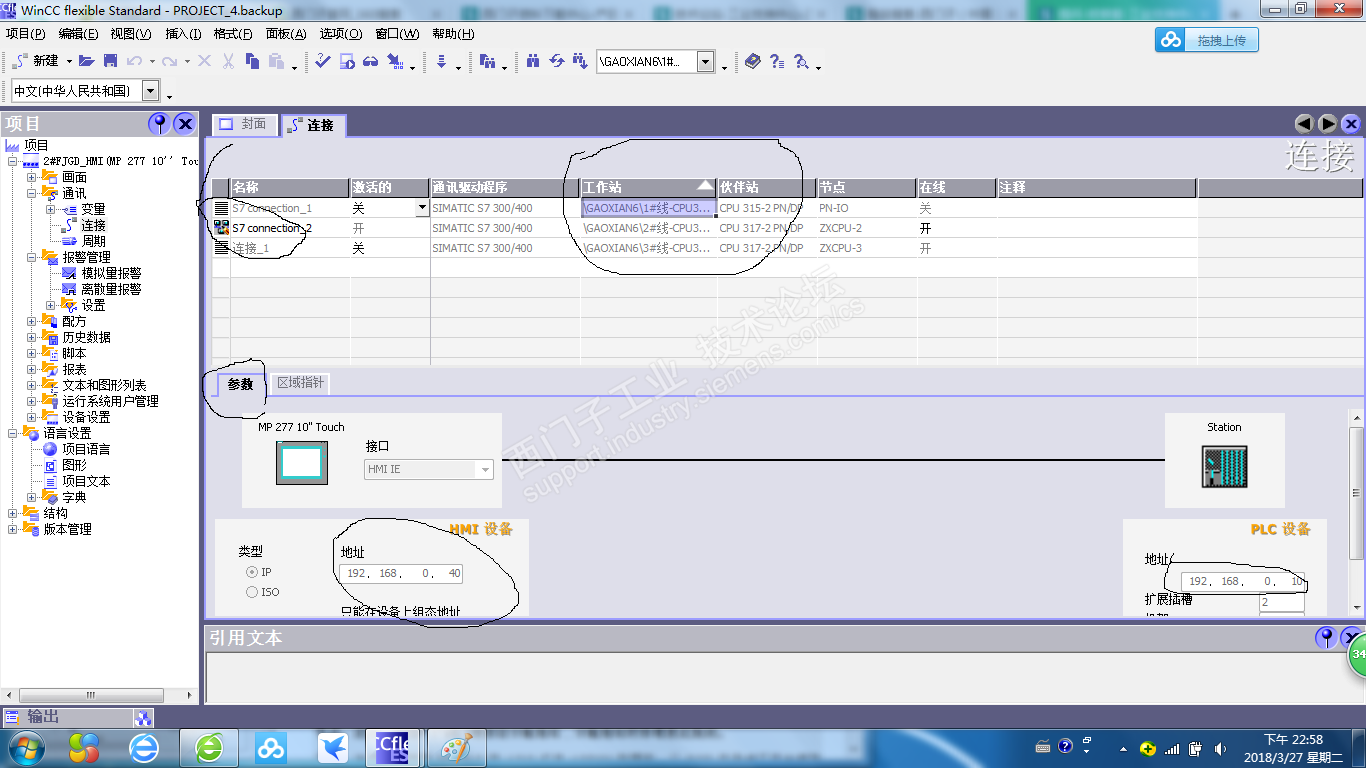The image size is (1366, 768).
Task: Sort by the 工作站 column header
Action: 649,187
